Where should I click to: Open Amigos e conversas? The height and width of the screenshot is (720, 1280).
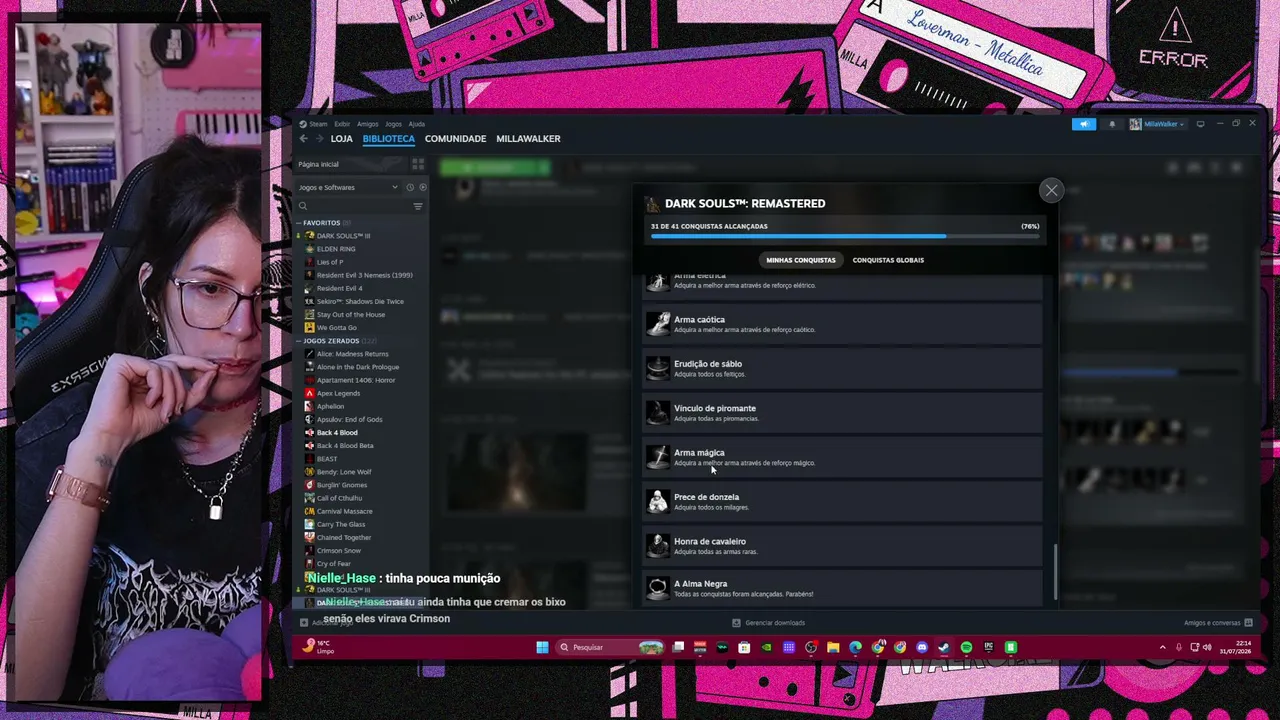coord(1218,623)
